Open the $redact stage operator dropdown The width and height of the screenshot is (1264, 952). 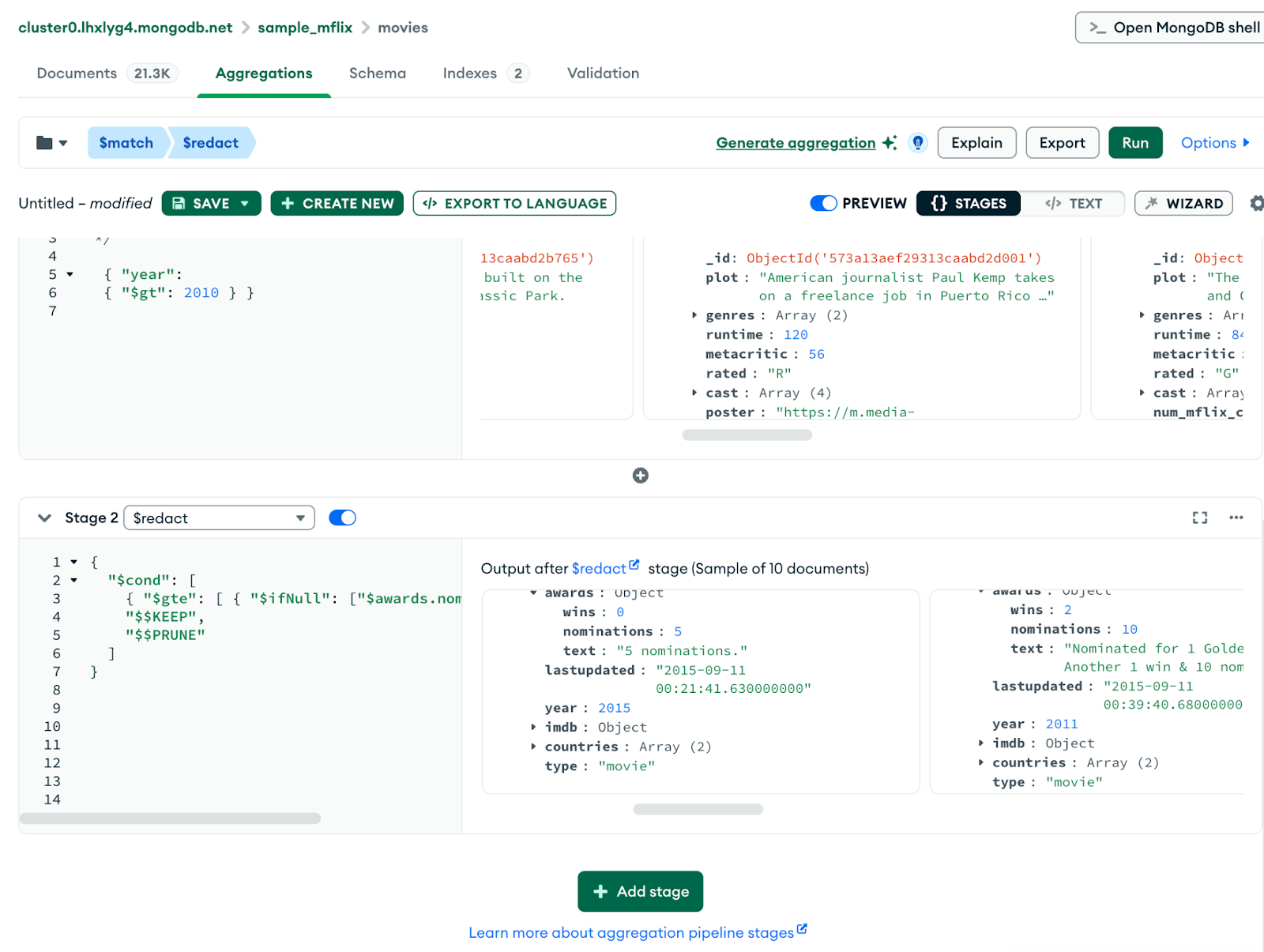219,518
